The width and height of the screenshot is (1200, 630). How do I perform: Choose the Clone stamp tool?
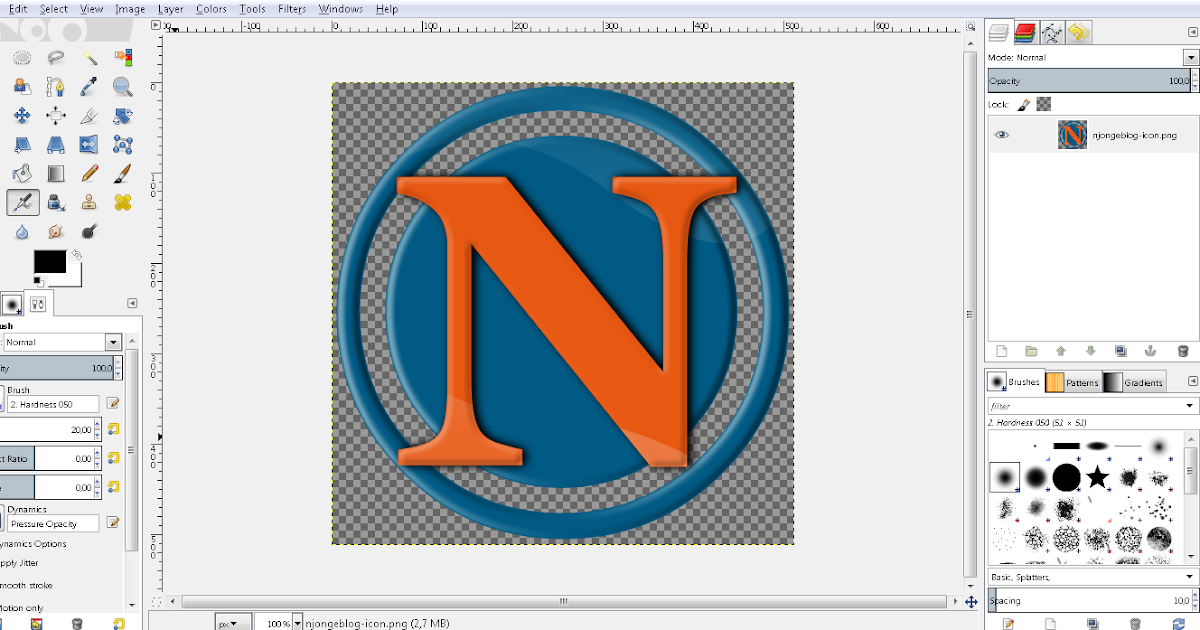(x=89, y=203)
